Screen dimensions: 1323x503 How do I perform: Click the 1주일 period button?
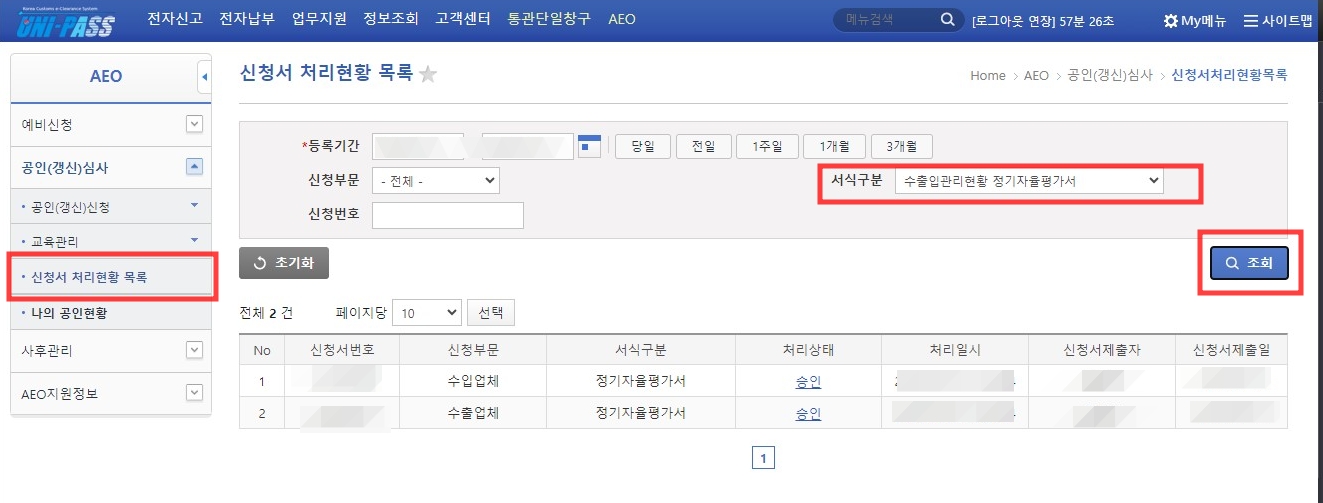pos(766,146)
